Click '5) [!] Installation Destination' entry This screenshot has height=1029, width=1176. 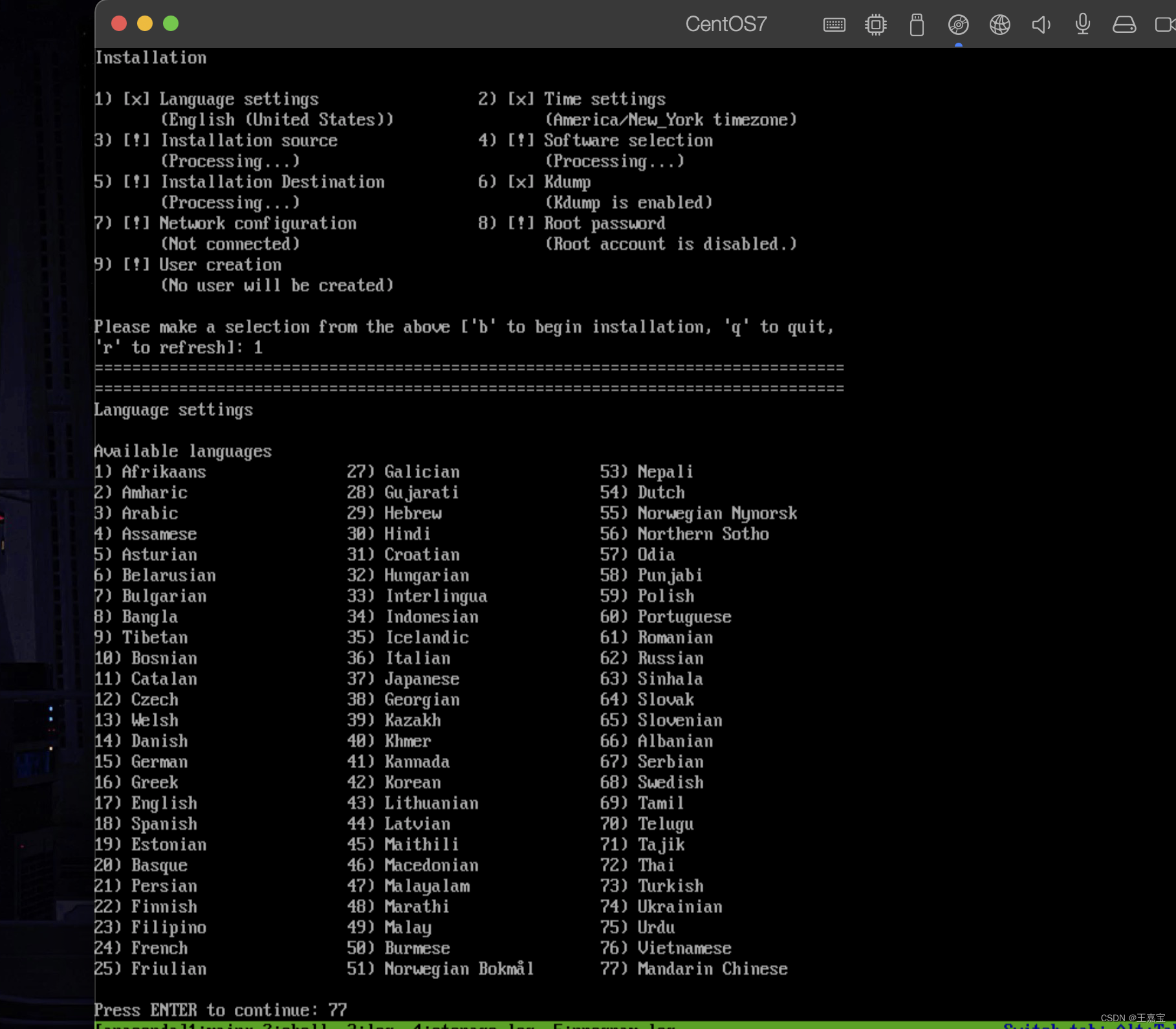[x=239, y=182]
